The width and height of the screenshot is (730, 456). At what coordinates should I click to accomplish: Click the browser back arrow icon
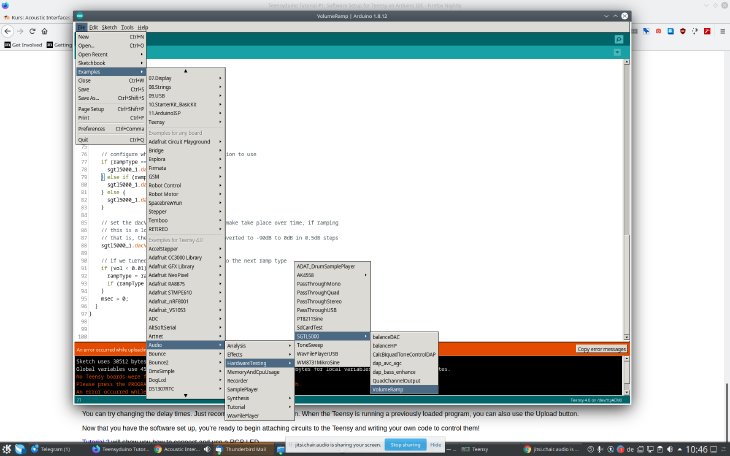(8, 31)
